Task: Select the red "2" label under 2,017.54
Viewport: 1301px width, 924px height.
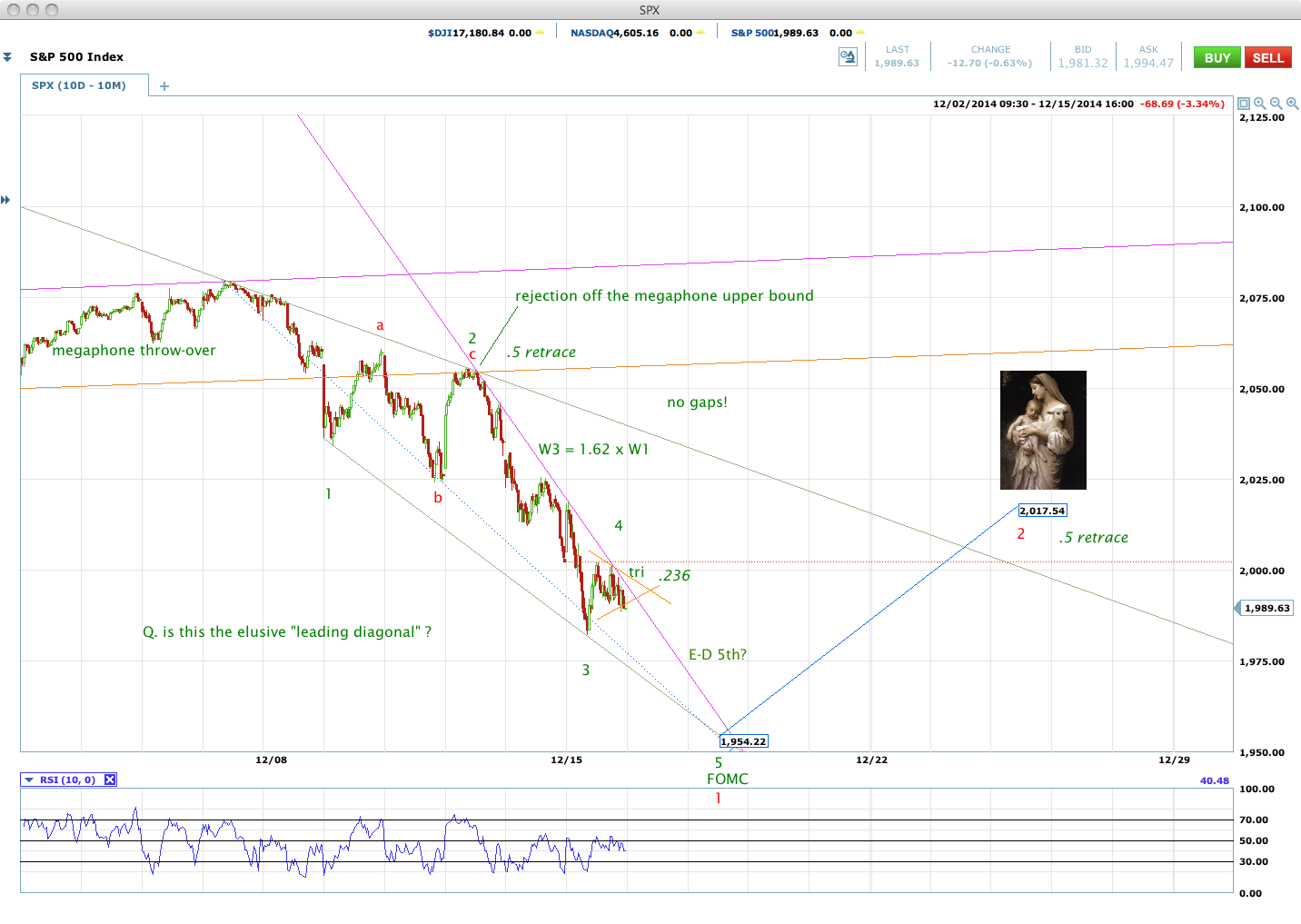Action: 1021,534
